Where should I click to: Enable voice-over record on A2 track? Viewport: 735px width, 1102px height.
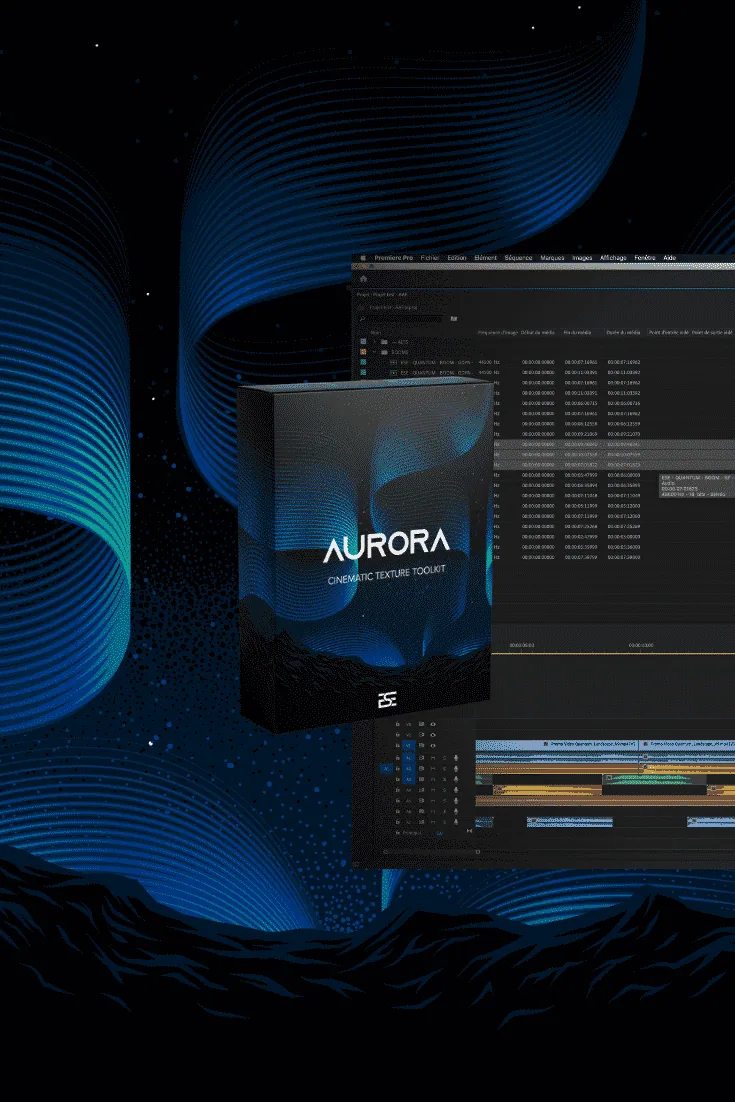[x=456, y=769]
